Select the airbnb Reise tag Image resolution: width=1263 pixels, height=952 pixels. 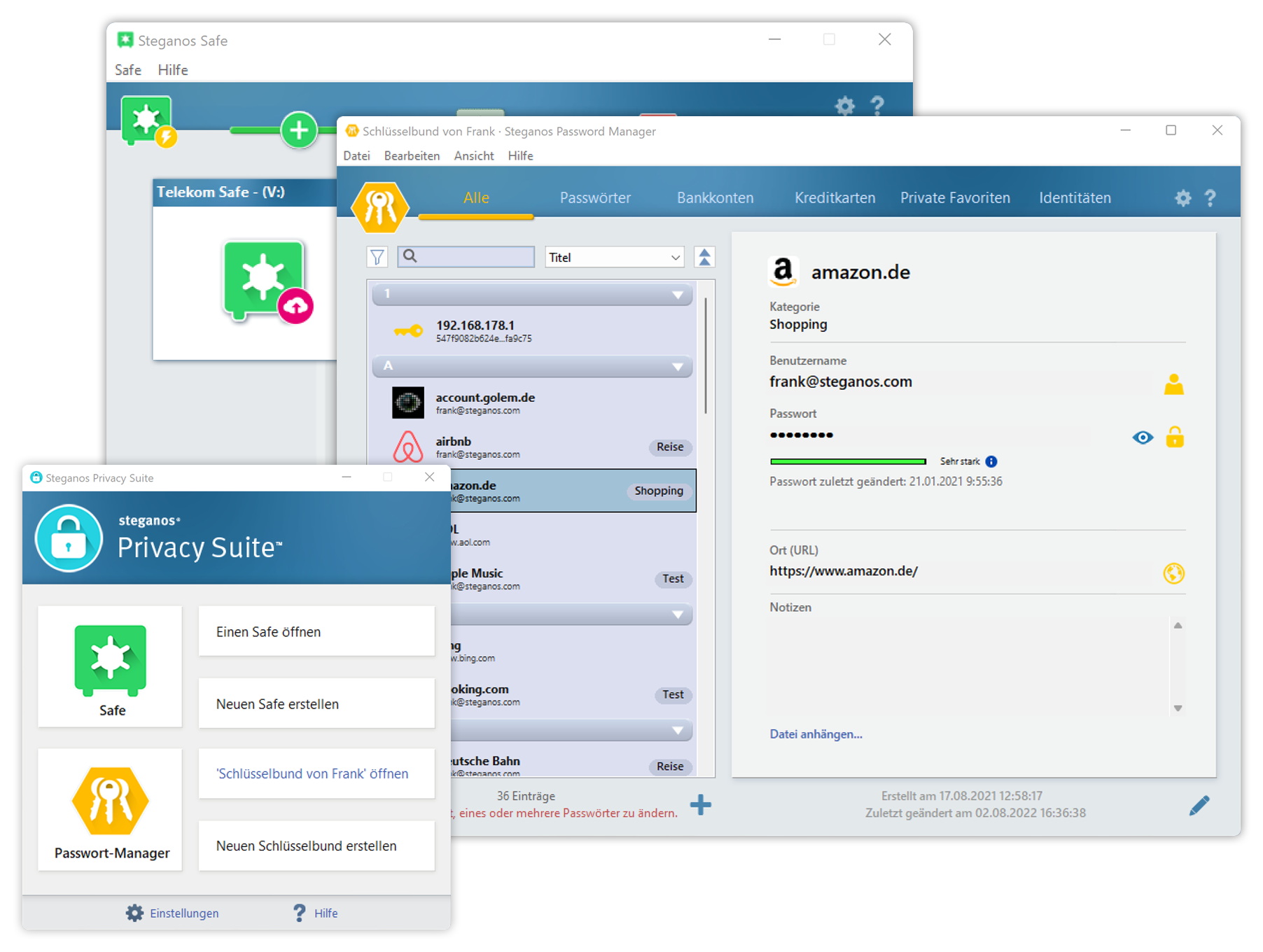pyautogui.click(x=670, y=447)
